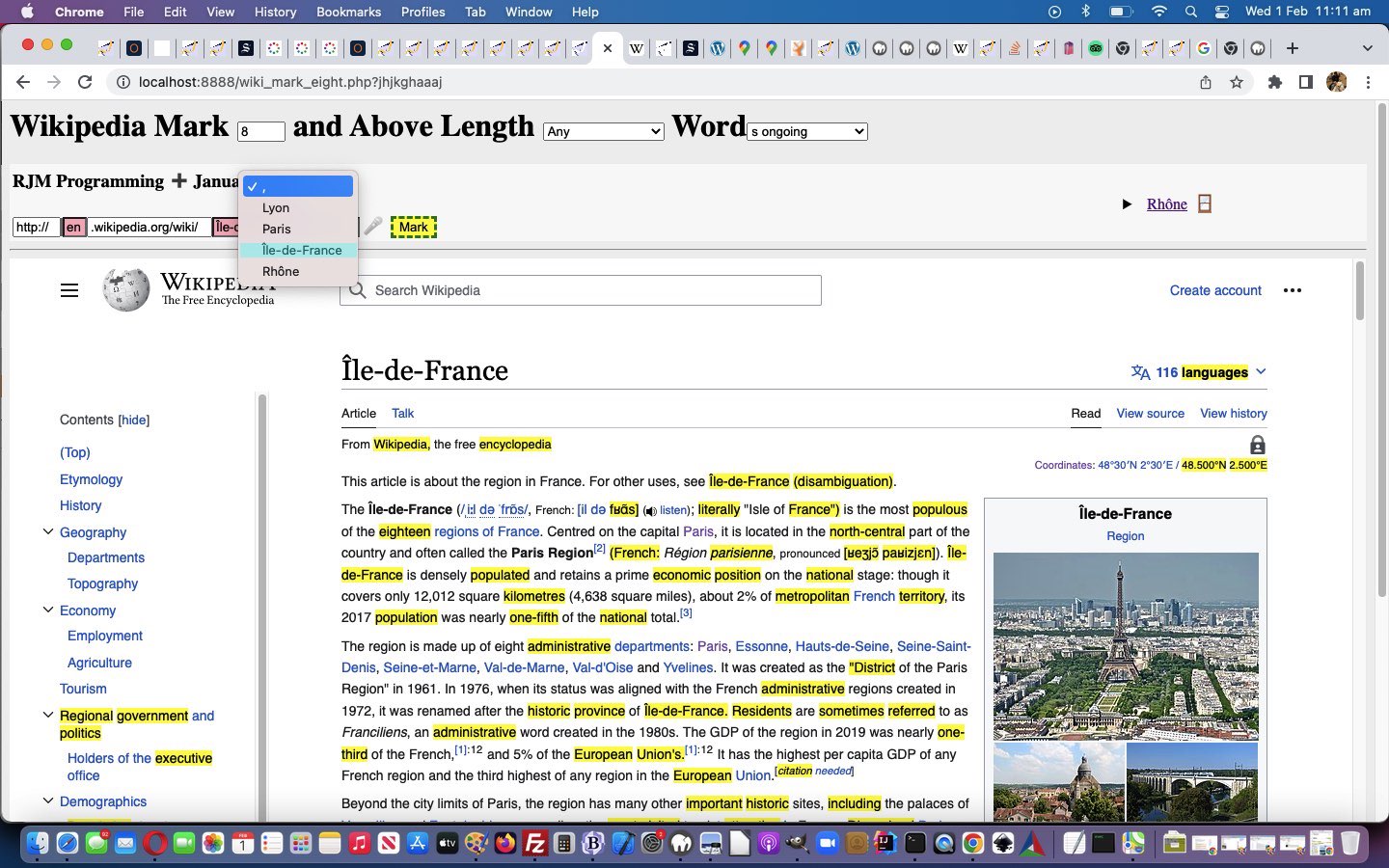Bookmark this page with the star icon
The image size is (1389, 868).
1237,82
